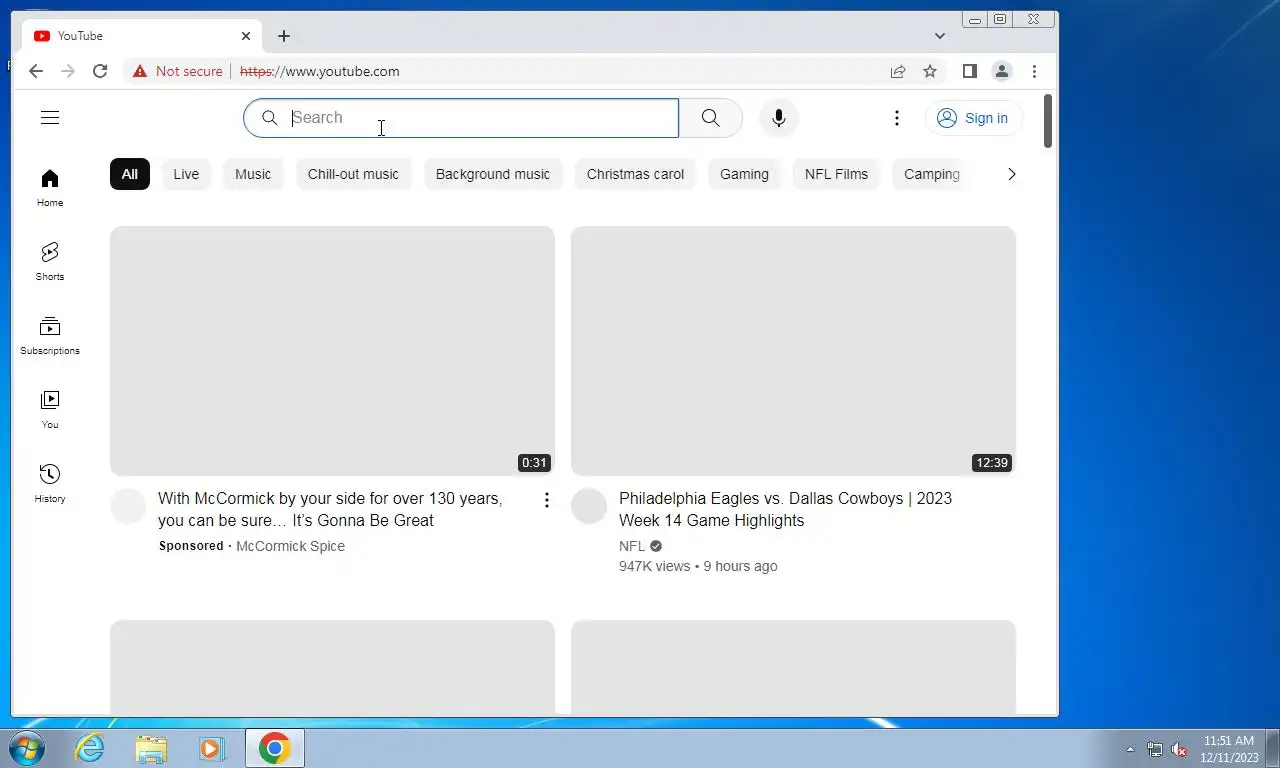Click the Sign in button
Viewport: 1280px width, 768px height.
pos(973,118)
